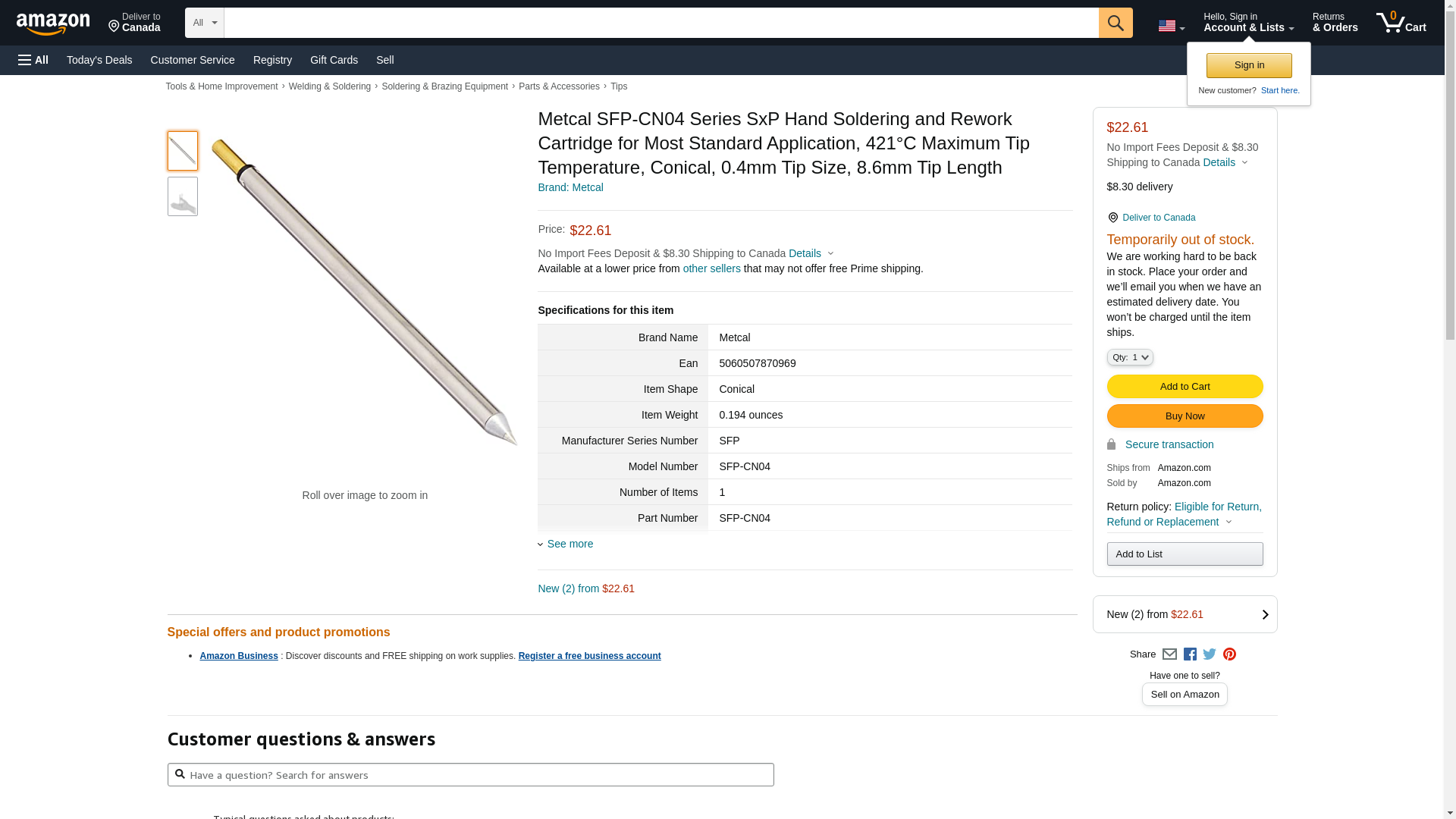Open the All hamburger menu
The image size is (1456, 819).
click(x=33, y=60)
